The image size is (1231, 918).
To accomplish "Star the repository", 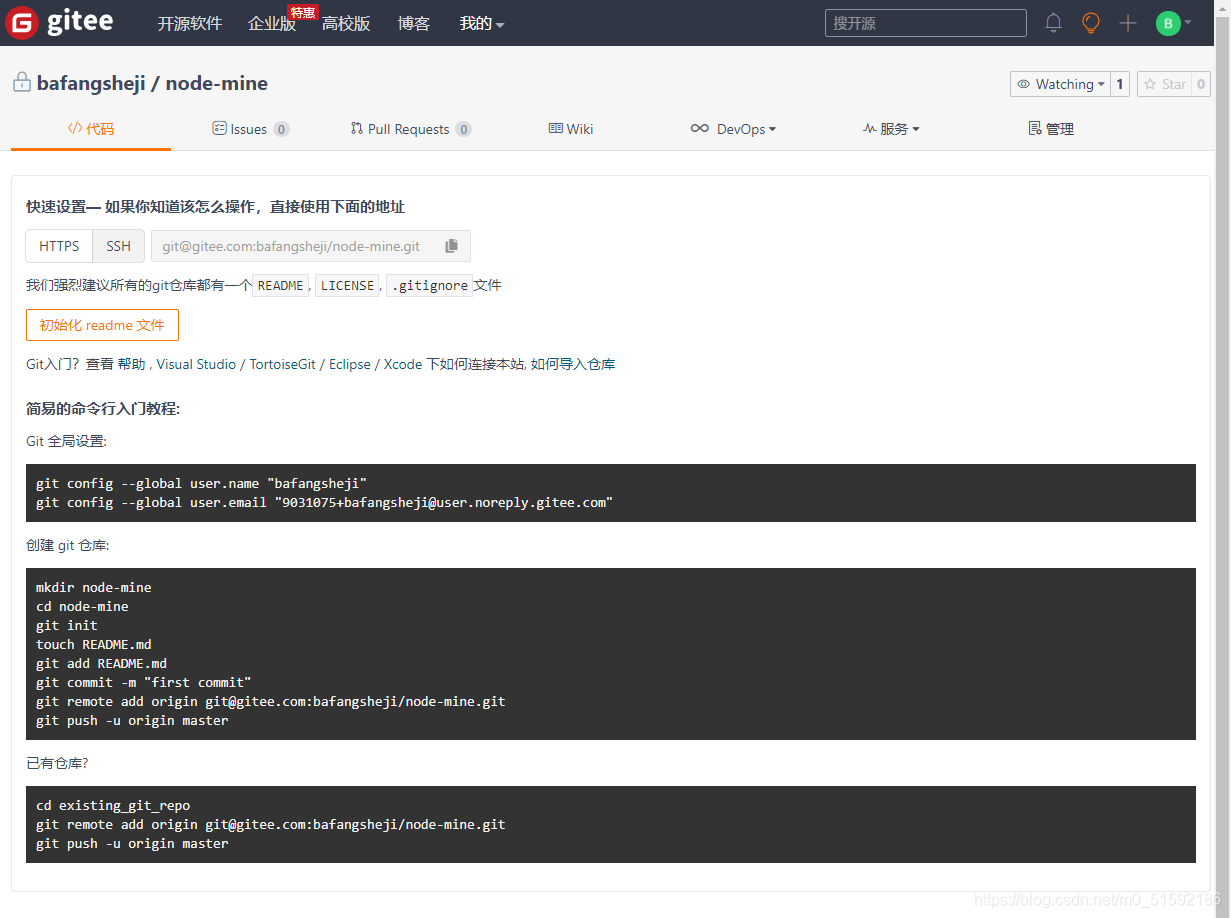I will click(x=1164, y=84).
